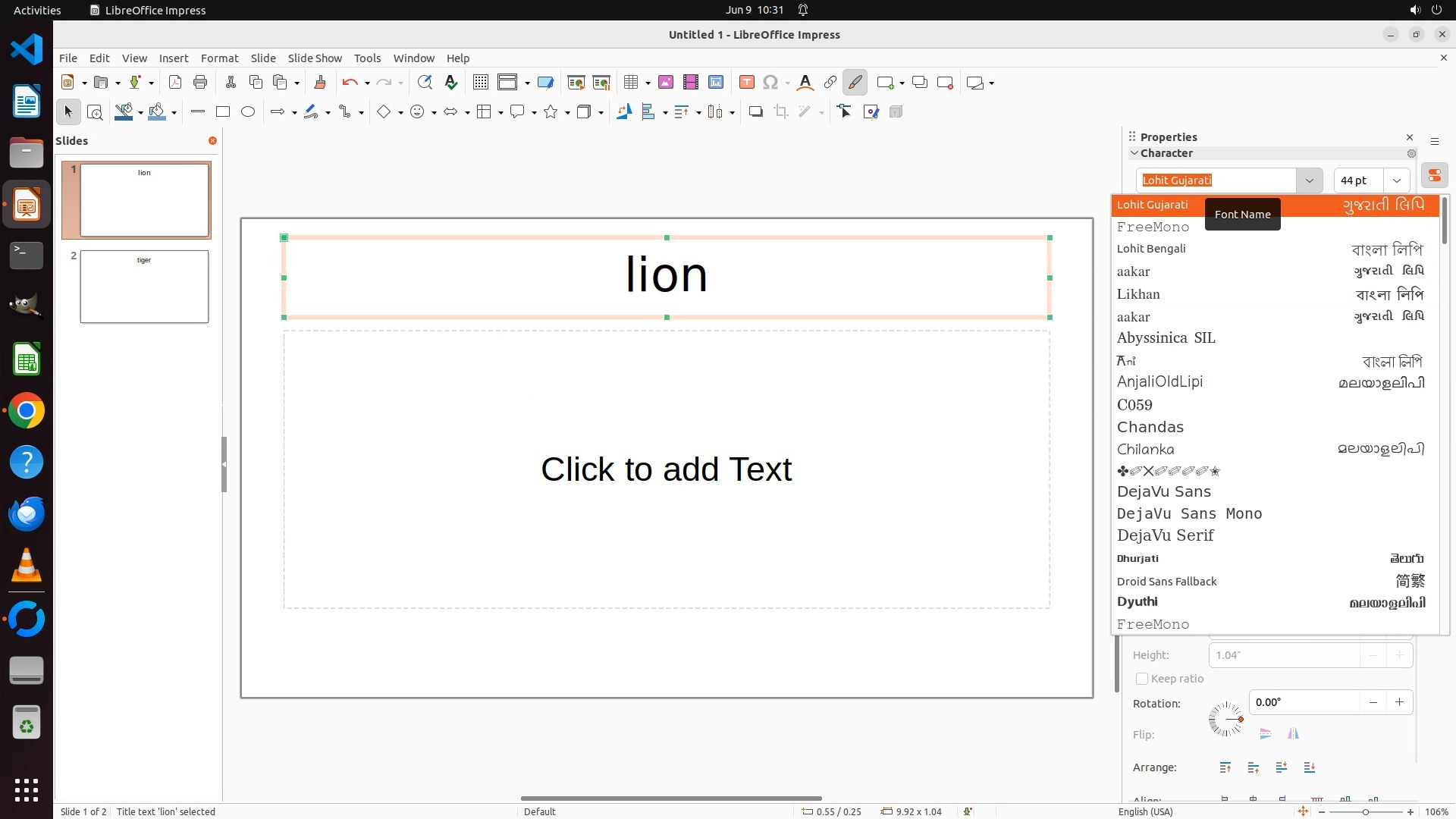
Task: Collapse the Character section
Action: [x=1134, y=153]
